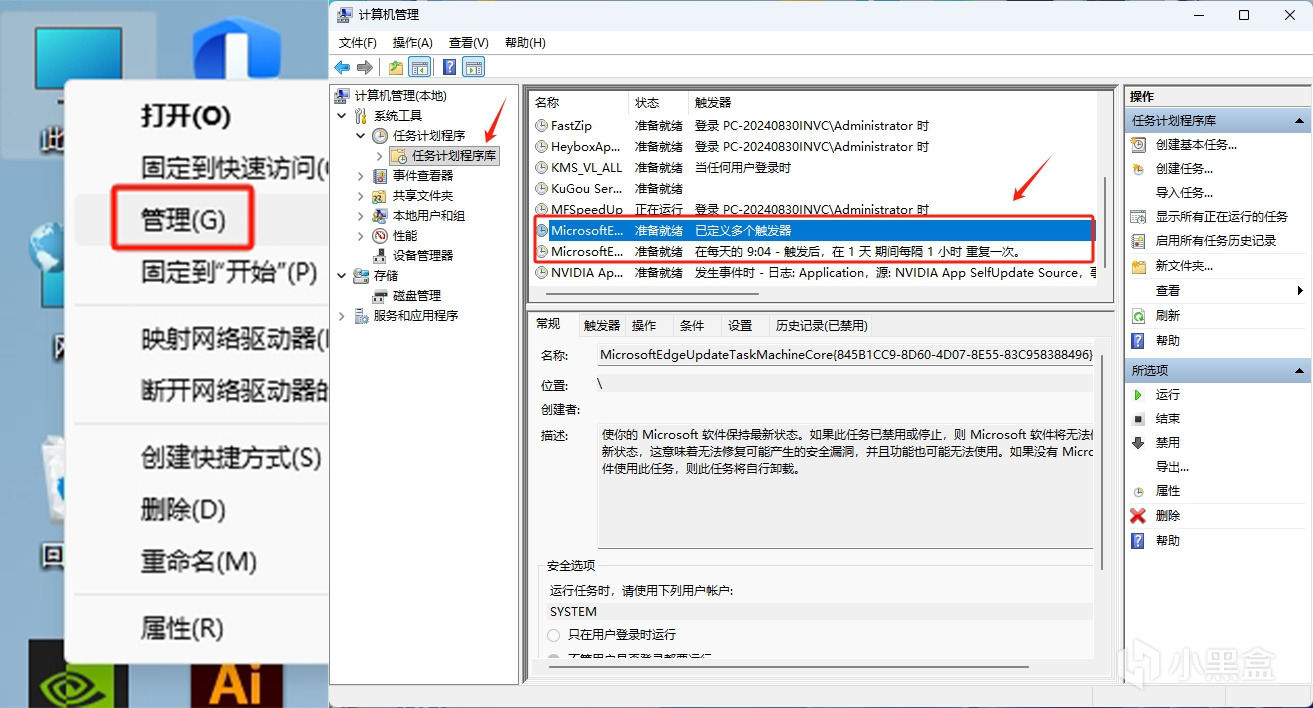The width and height of the screenshot is (1313, 708).
Task: Switch to the 设置 tab
Action: click(740, 325)
